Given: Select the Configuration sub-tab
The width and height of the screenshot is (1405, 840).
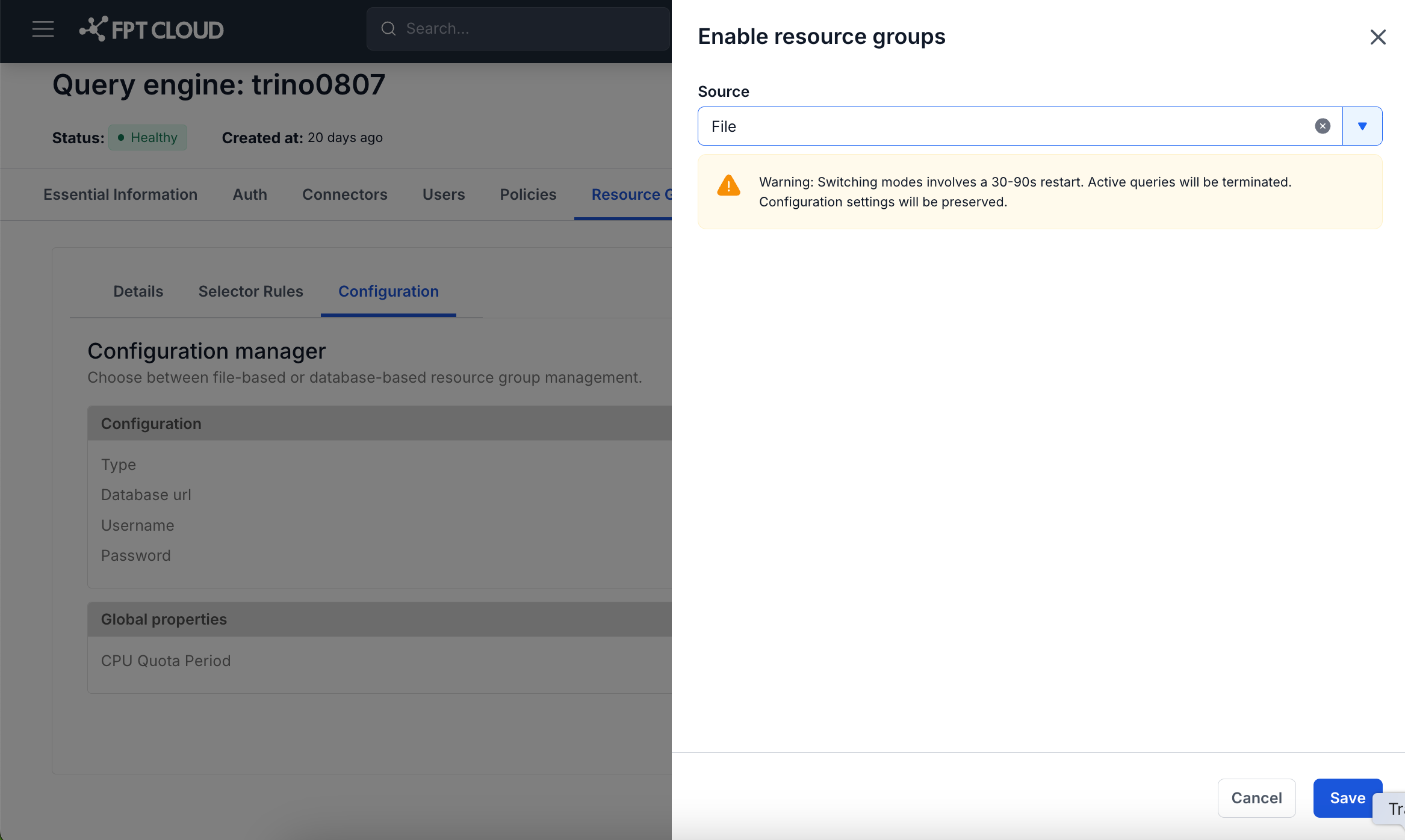Looking at the screenshot, I should [388, 291].
